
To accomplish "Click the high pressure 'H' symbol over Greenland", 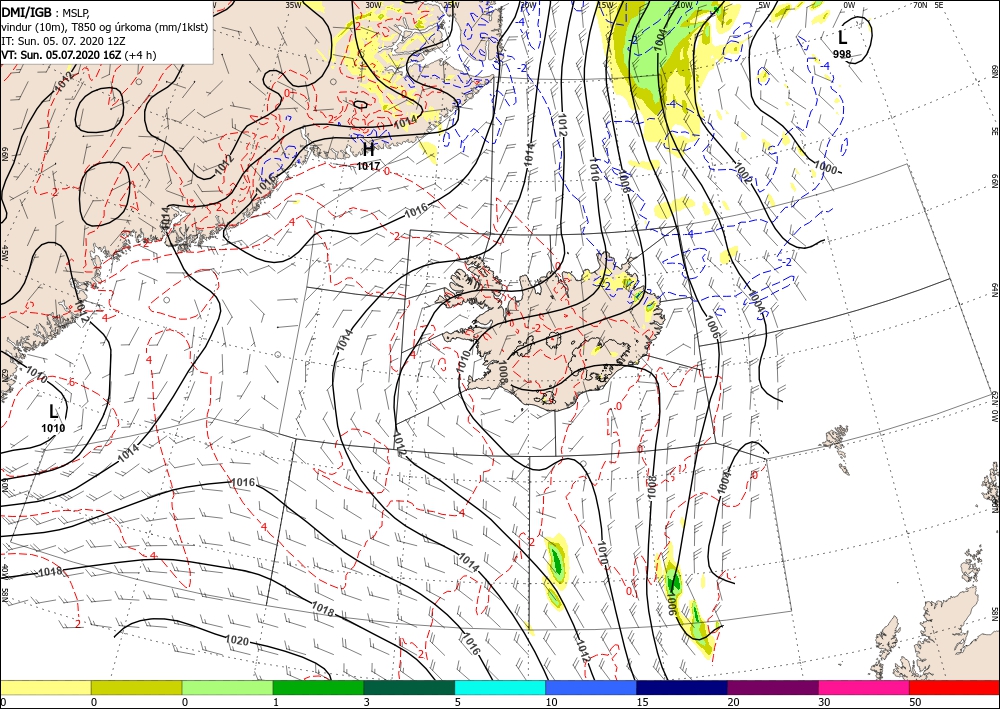I will pyautogui.click(x=368, y=150).
